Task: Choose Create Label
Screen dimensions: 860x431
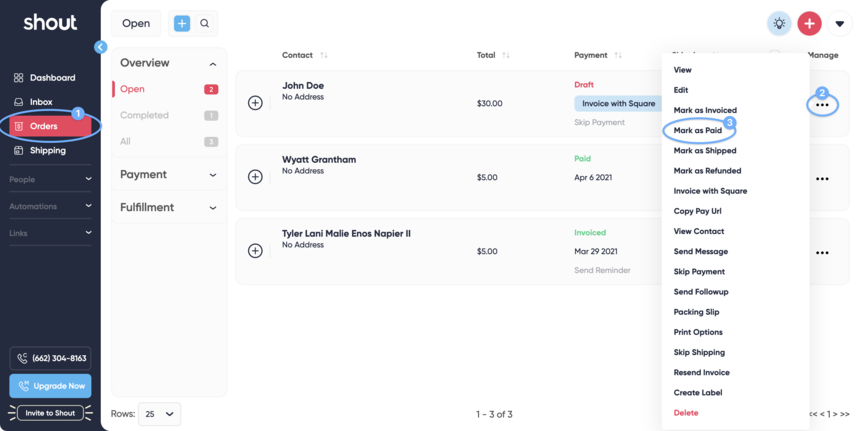Action: pos(698,393)
